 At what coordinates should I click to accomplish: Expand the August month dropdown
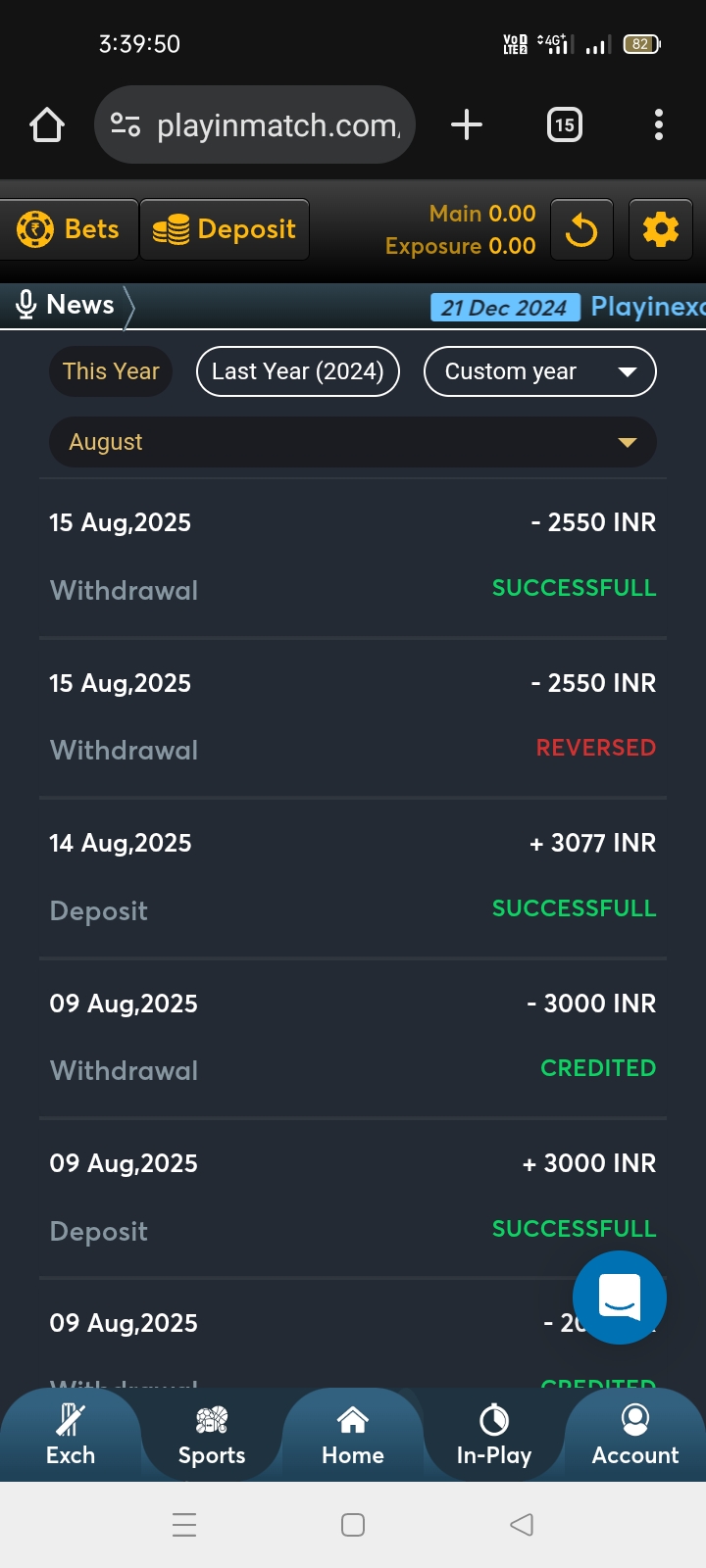click(352, 442)
